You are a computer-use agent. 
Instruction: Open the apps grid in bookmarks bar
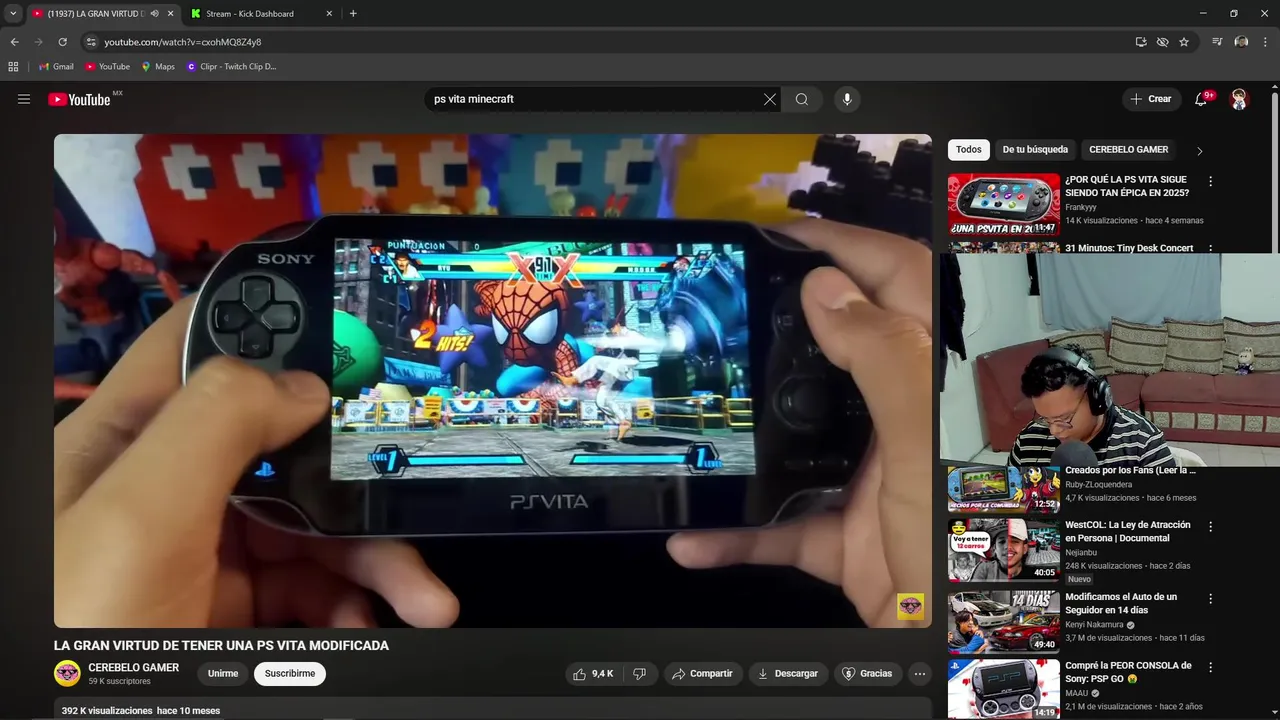(x=13, y=67)
